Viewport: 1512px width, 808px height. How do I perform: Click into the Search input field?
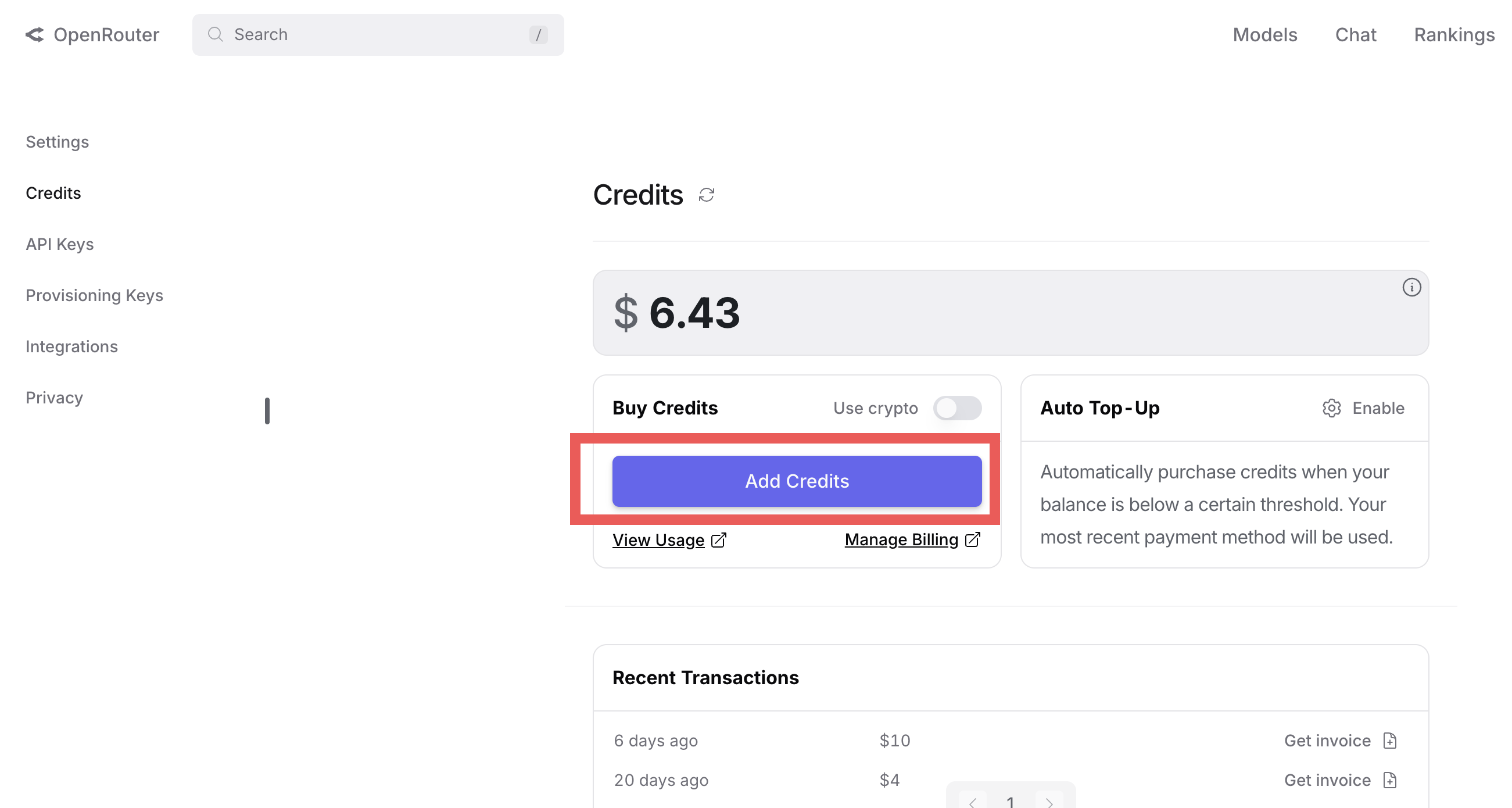pyautogui.click(x=378, y=35)
